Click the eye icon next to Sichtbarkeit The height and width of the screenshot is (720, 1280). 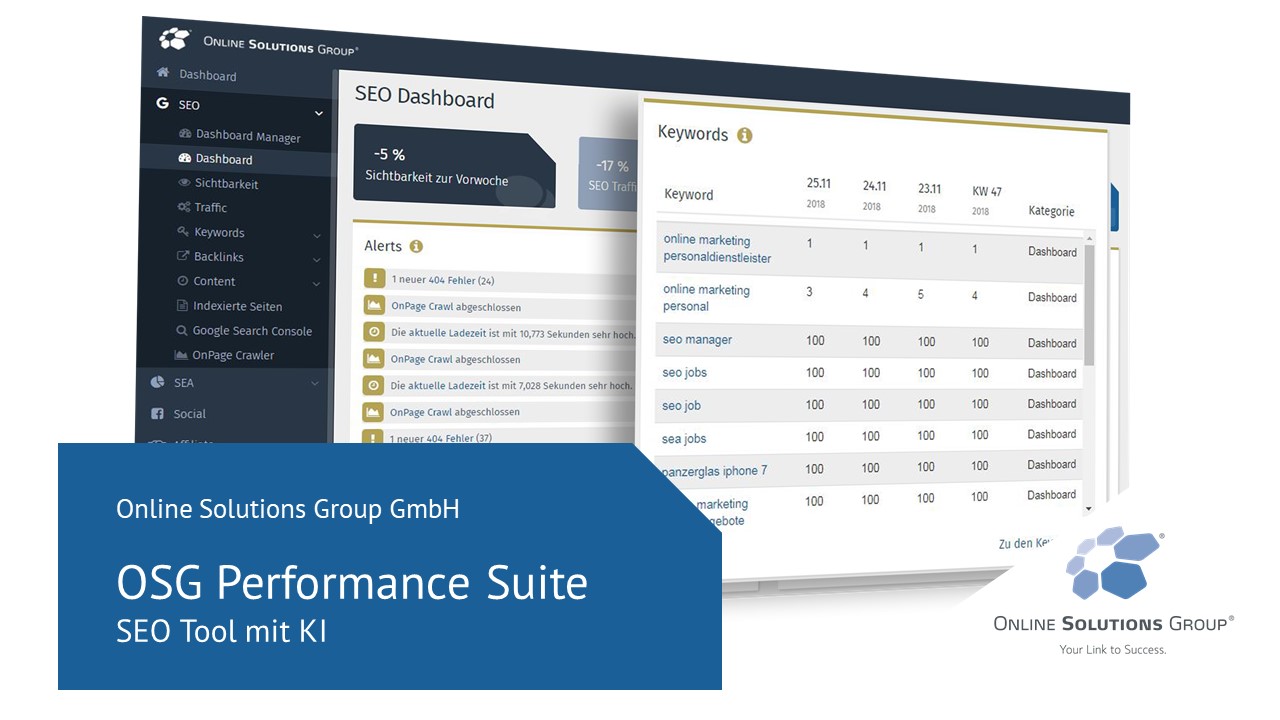[185, 183]
